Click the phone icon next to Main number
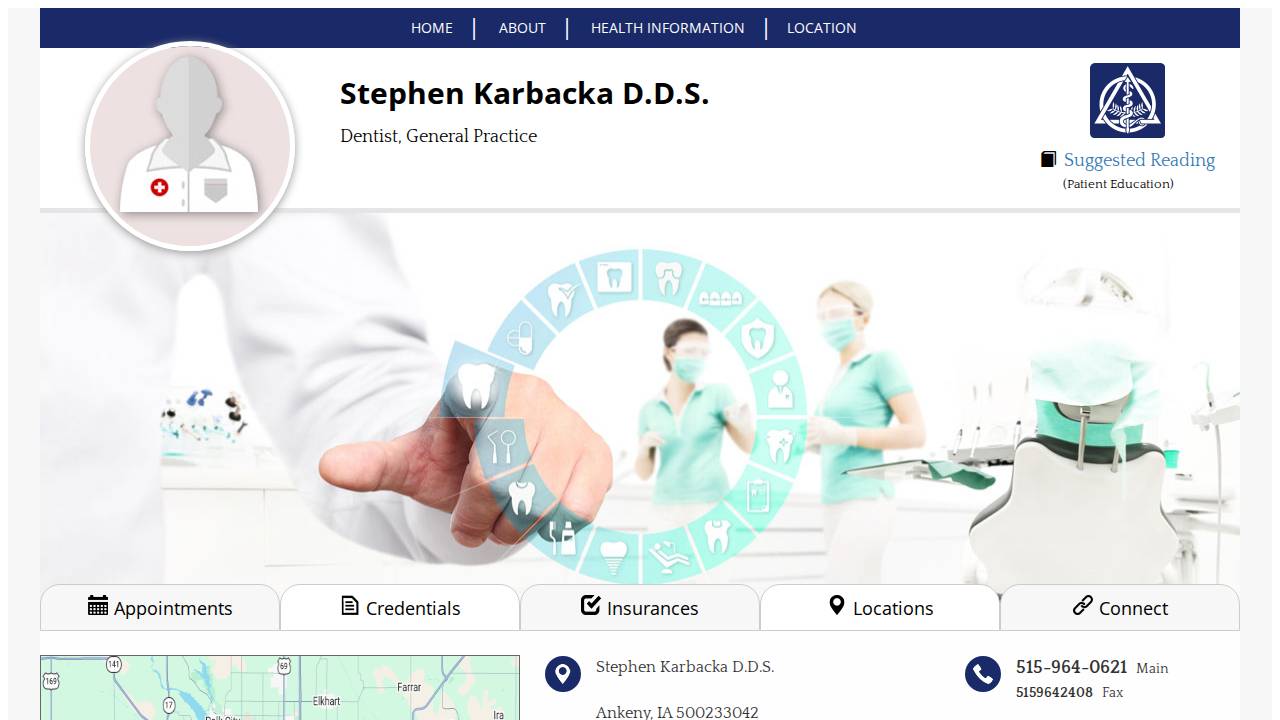The image size is (1280, 720). click(982, 675)
